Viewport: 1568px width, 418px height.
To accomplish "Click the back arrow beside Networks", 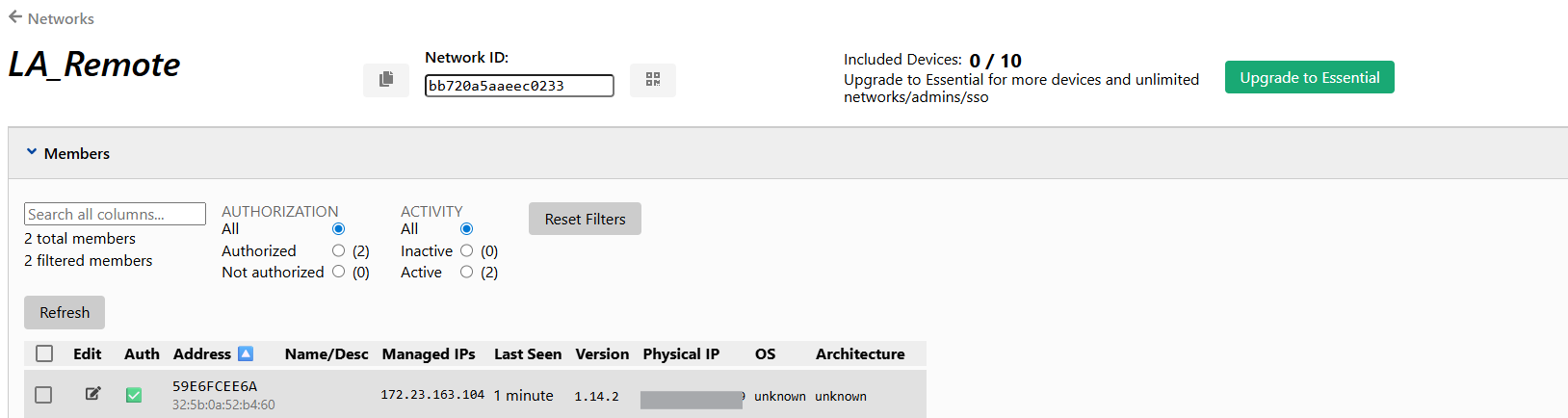I will tap(15, 17).
